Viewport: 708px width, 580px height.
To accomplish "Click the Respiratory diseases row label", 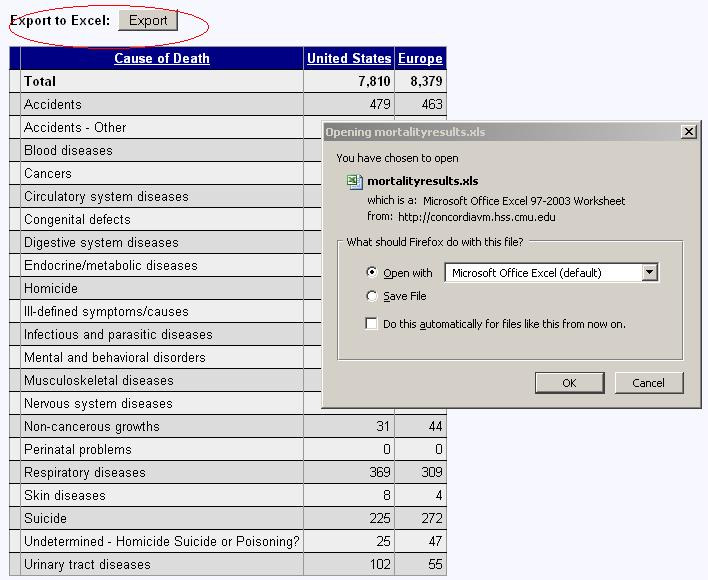I will (x=85, y=473).
